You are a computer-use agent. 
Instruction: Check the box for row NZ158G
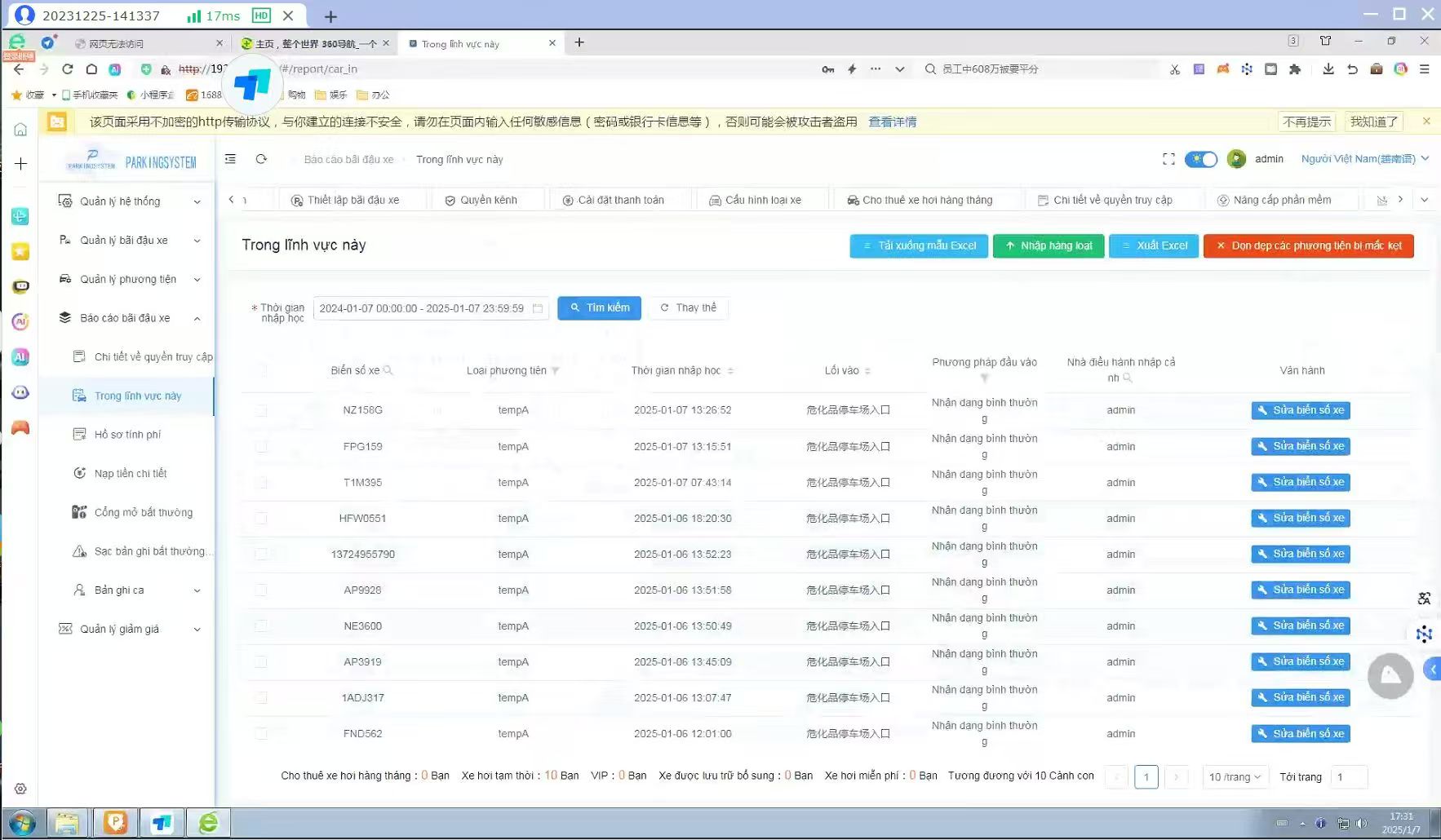coord(261,410)
